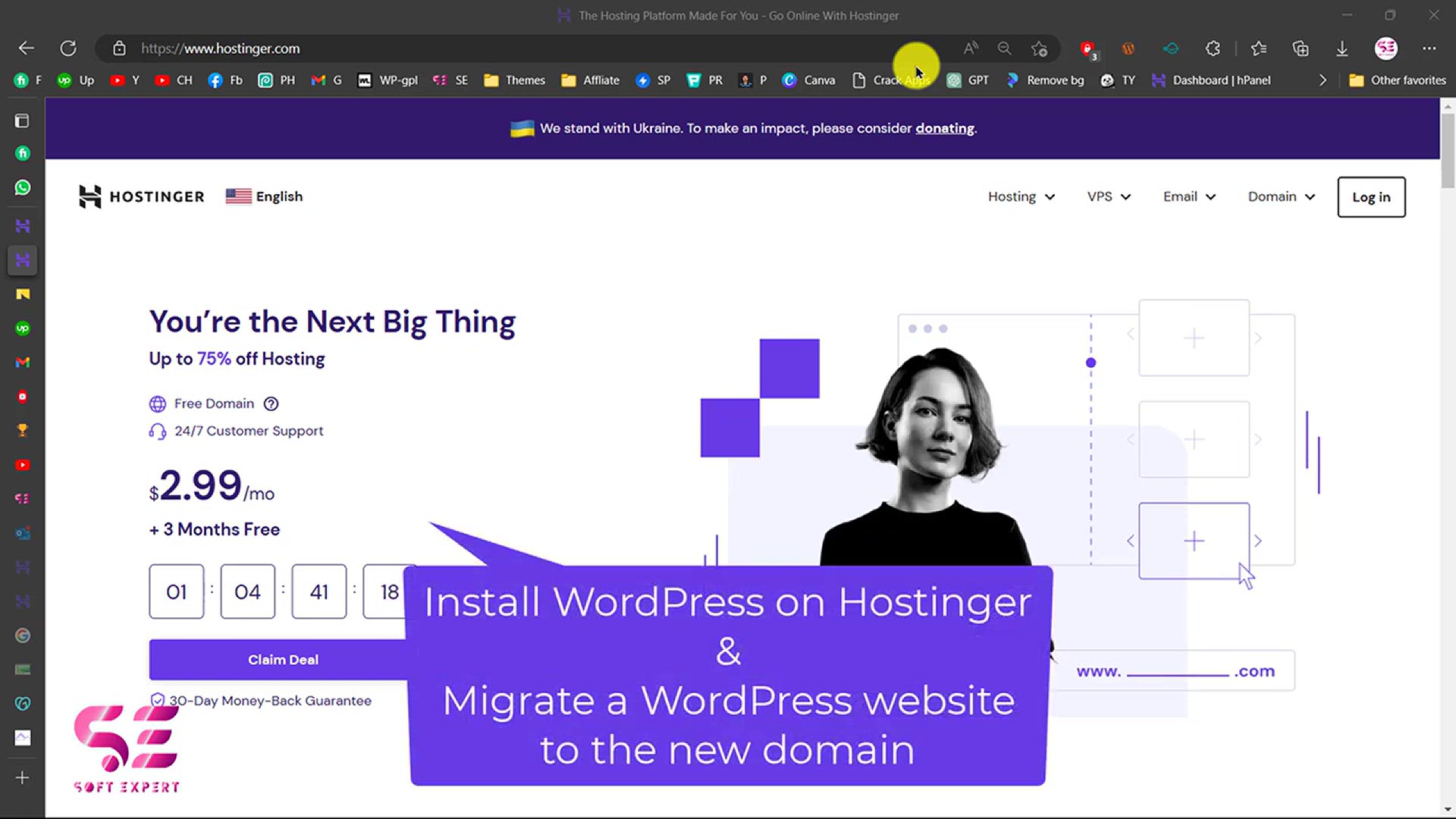Switch to the WhatsApp vertical tab

tap(23, 187)
